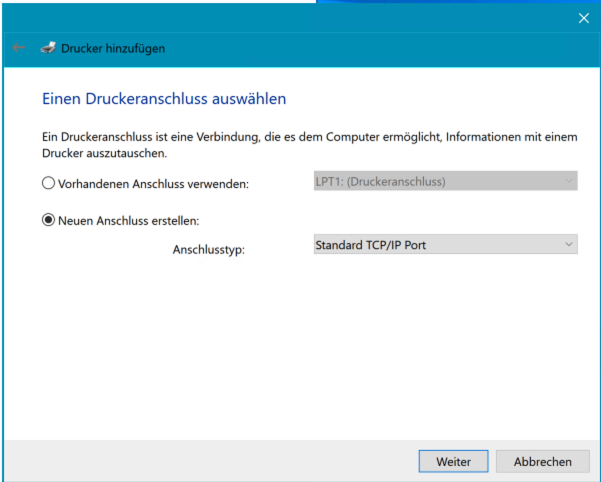Click the Einen Druckeranschluss auswählen heading
This screenshot has width=601, height=482.
[164, 99]
